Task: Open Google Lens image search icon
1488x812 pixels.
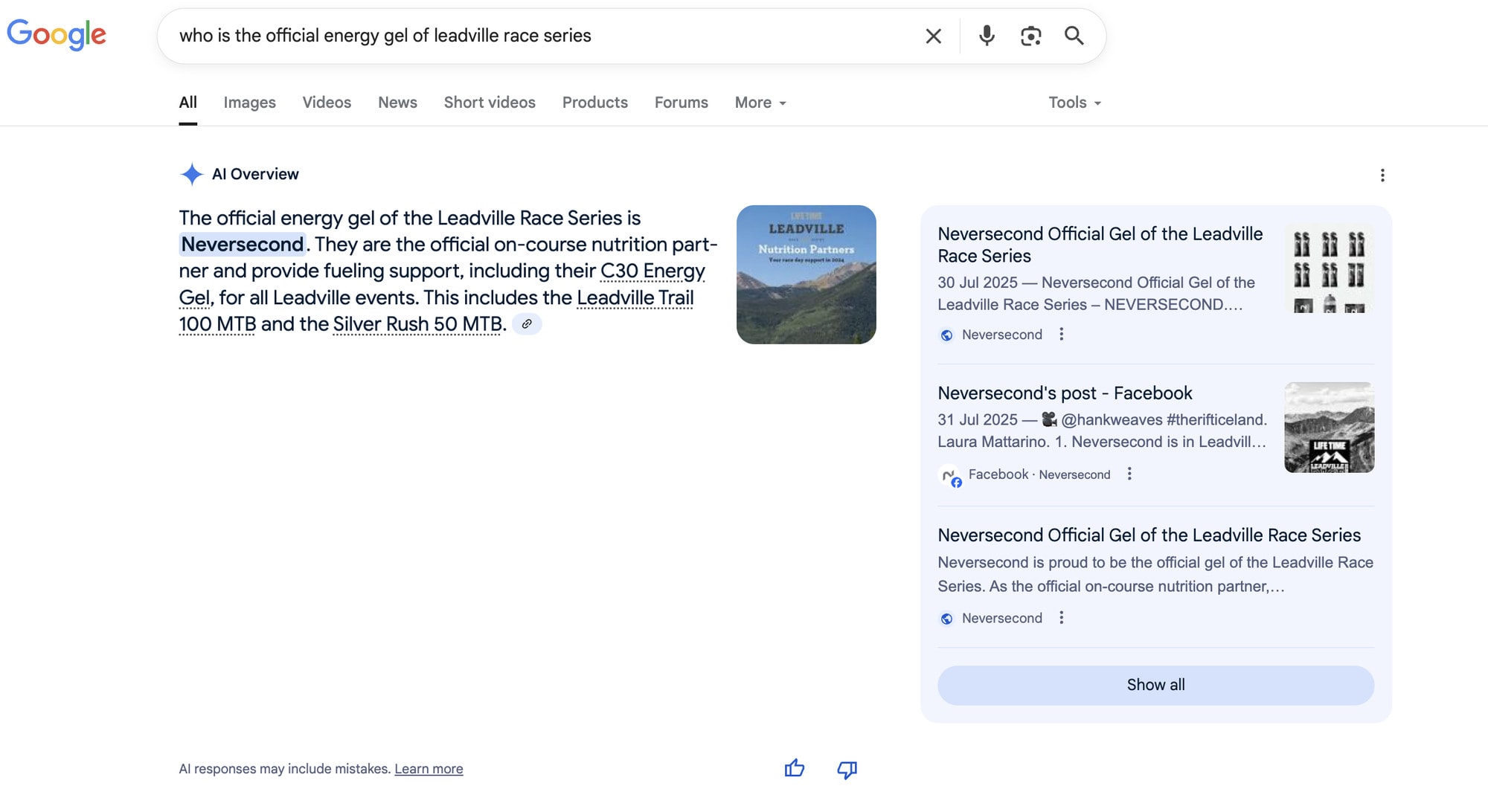Action: pyautogui.click(x=1030, y=36)
